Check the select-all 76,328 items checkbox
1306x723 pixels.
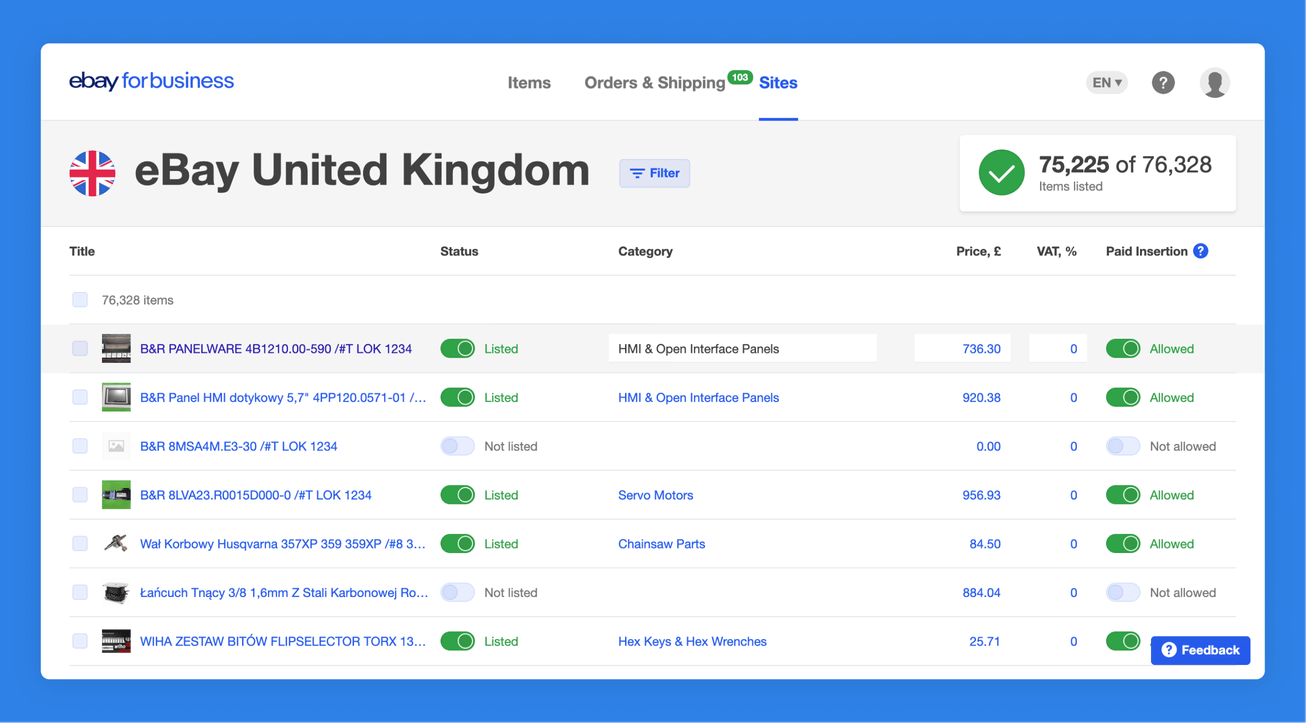80,300
